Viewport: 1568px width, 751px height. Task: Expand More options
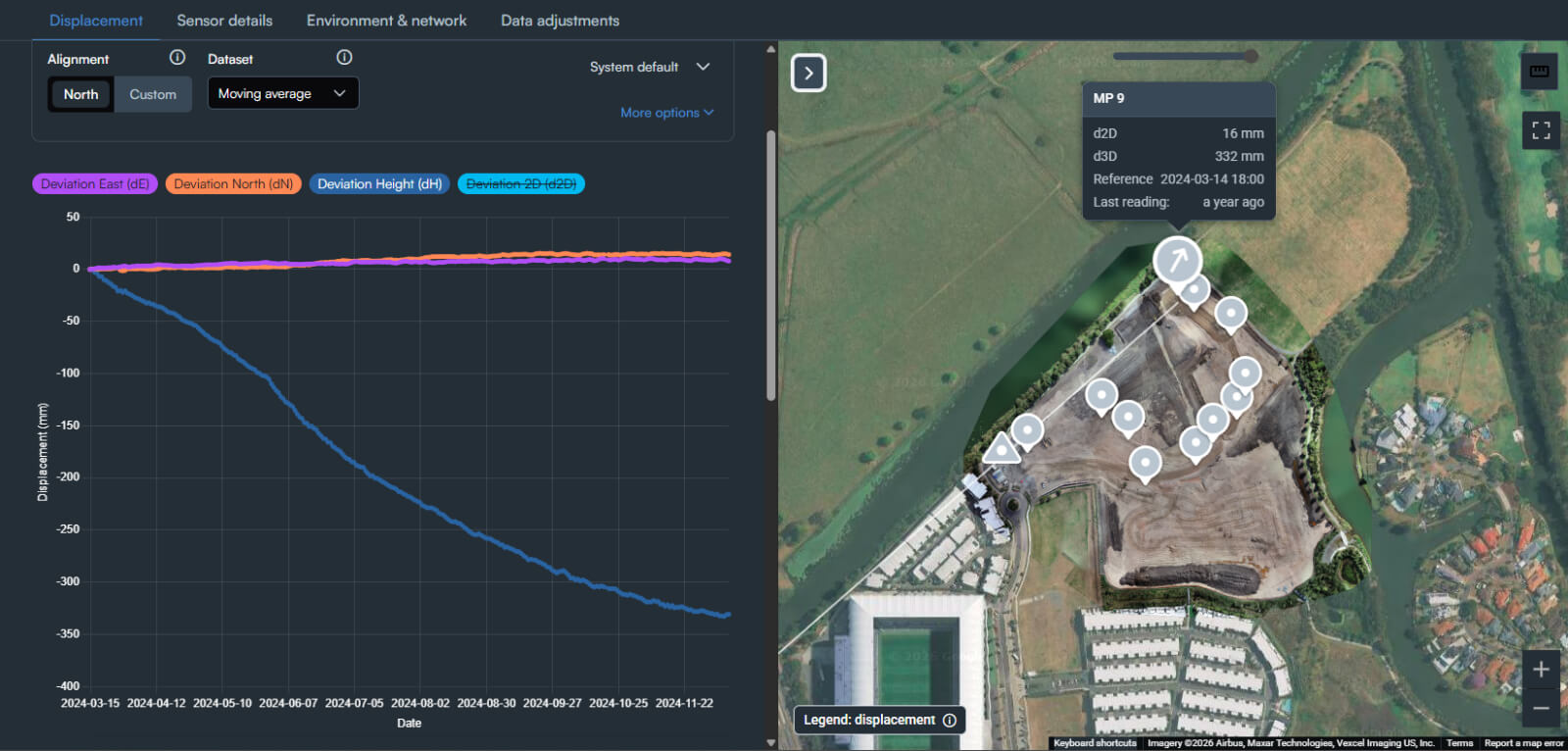666,113
